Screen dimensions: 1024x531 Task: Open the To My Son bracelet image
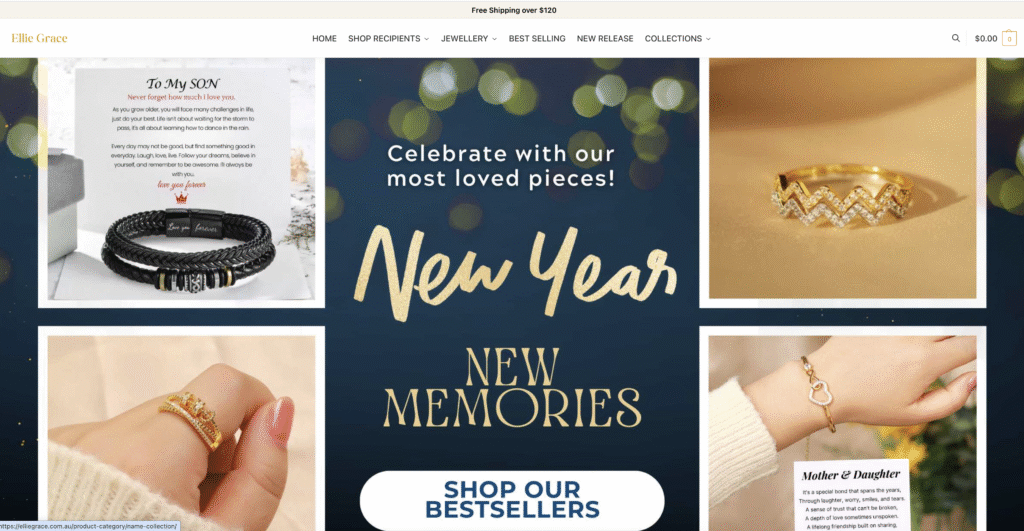(x=182, y=184)
